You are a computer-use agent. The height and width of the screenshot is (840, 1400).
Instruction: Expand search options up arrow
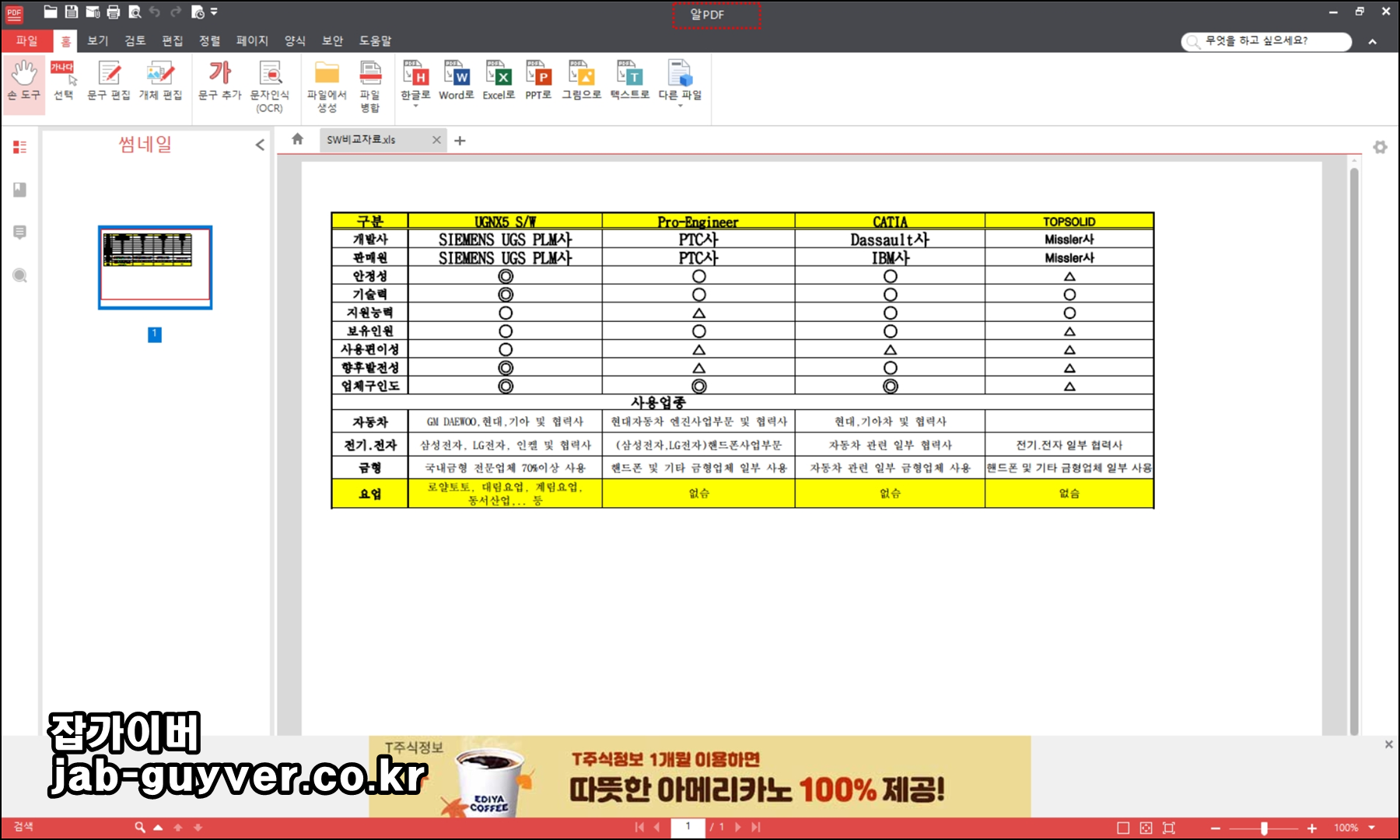[x=158, y=828]
